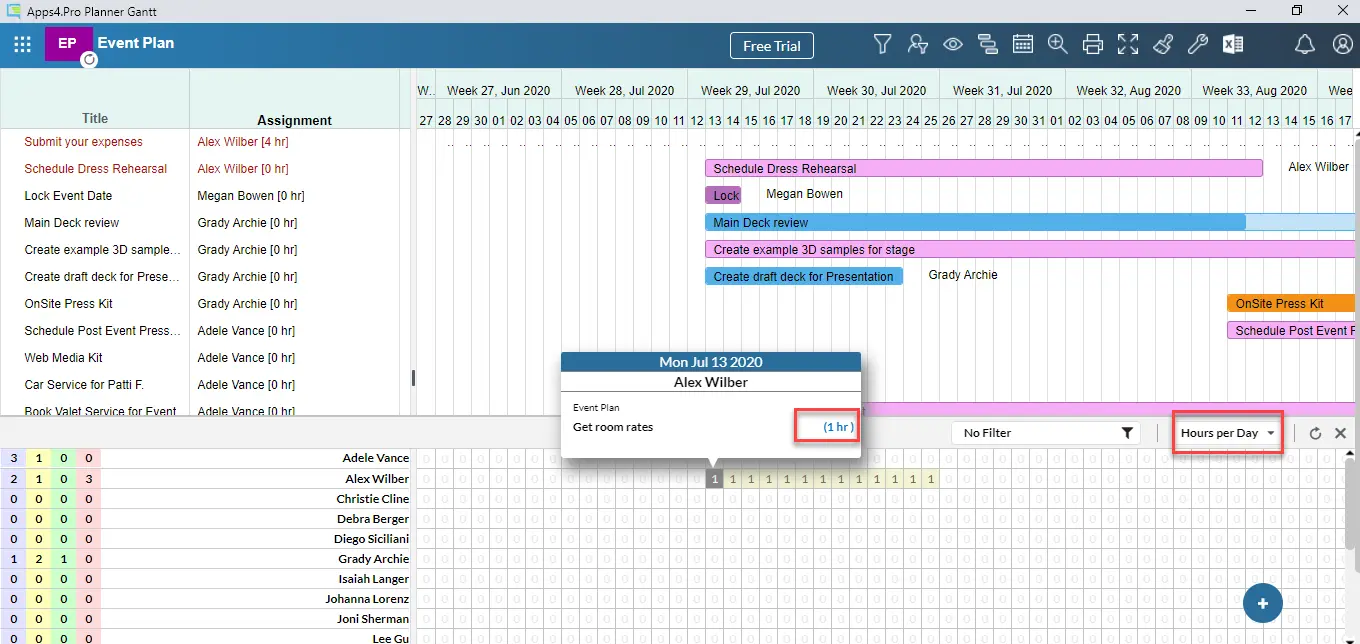1360x644 pixels.
Task: Print the Gantt chart
Action: point(1093,44)
